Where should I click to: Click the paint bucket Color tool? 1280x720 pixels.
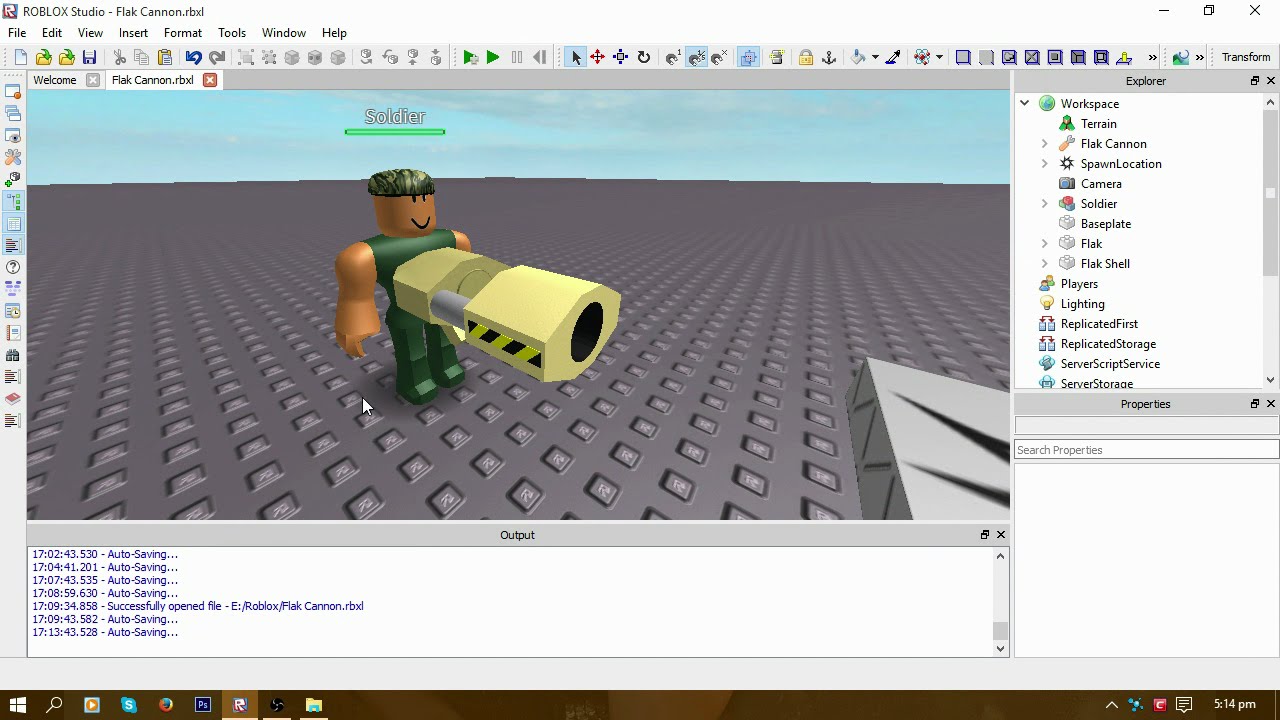click(x=859, y=58)
